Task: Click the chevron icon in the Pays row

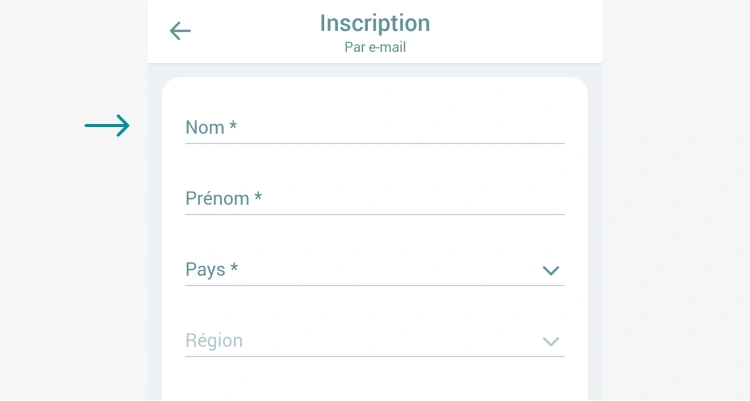Action: [550, 270]
